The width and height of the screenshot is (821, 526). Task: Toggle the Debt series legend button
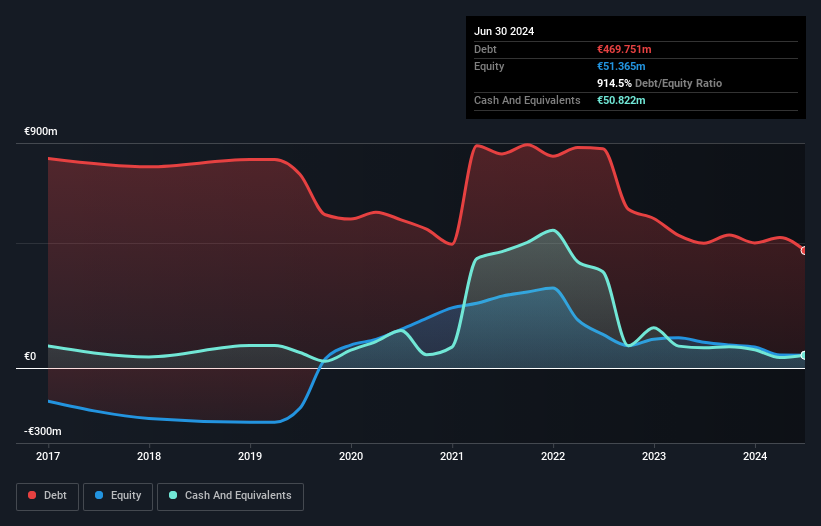48,496
